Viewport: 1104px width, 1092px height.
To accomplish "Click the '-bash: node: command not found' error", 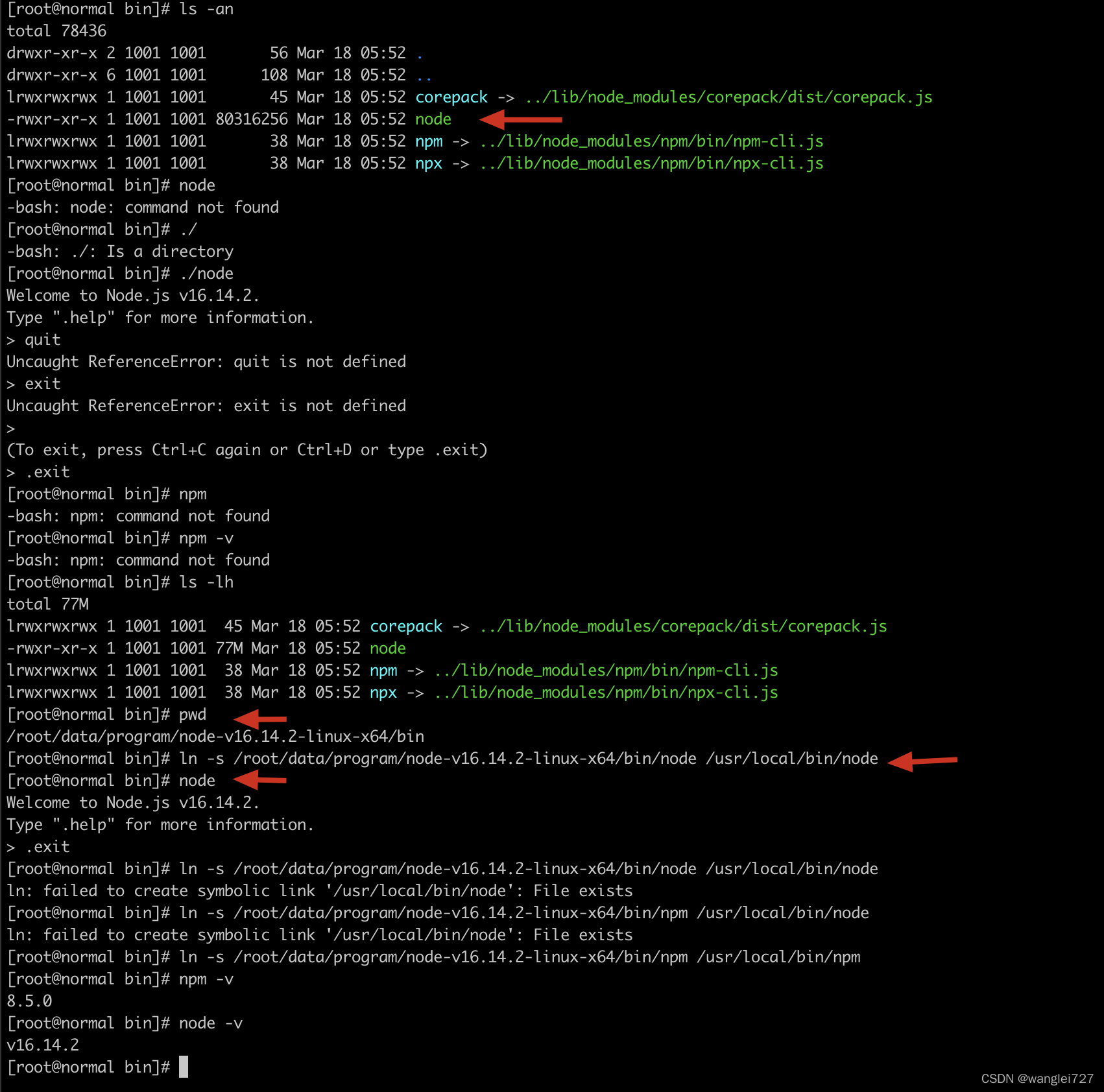I will pyautogui.click(x=143, y=208).
